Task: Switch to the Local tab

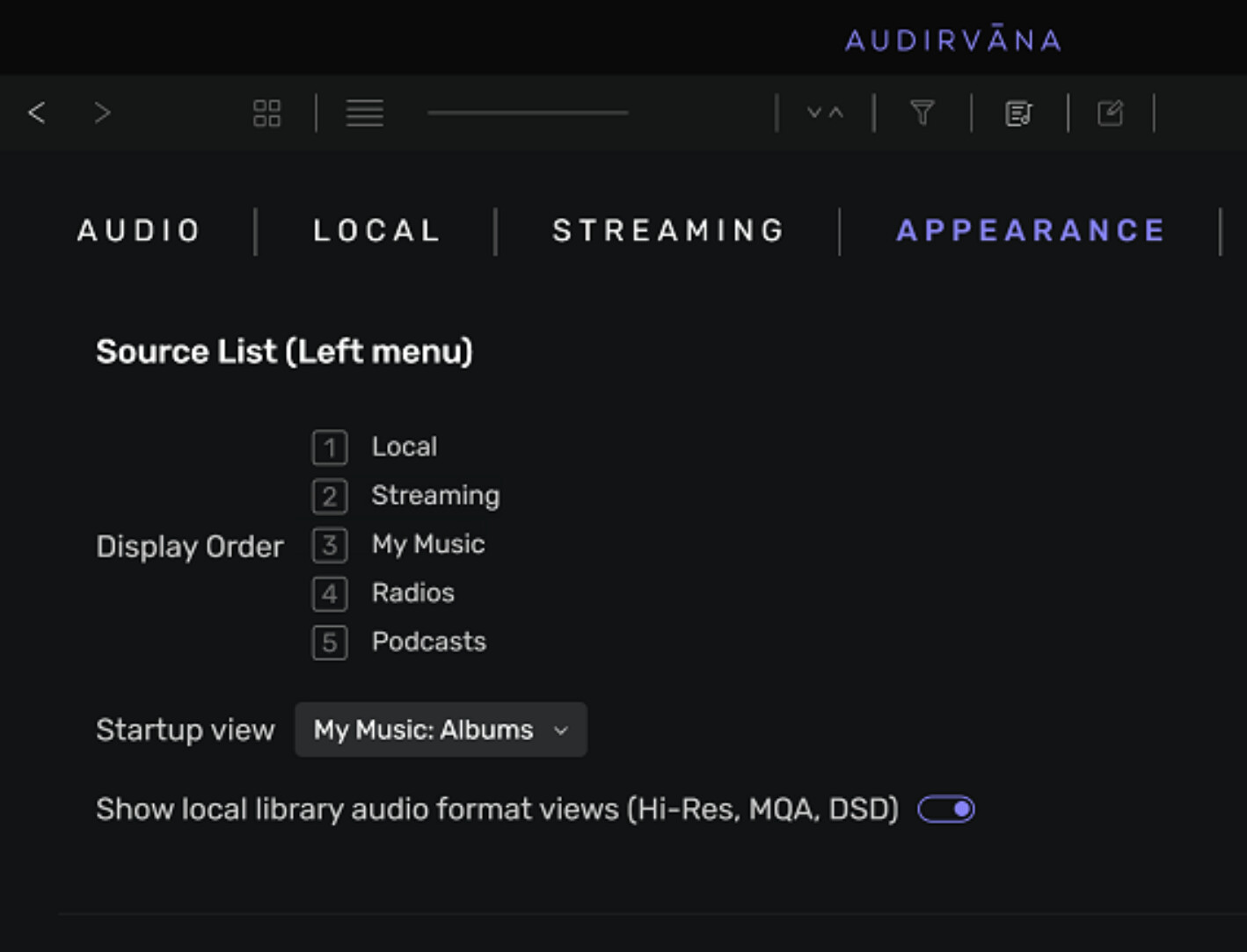Action: (377, 230)
